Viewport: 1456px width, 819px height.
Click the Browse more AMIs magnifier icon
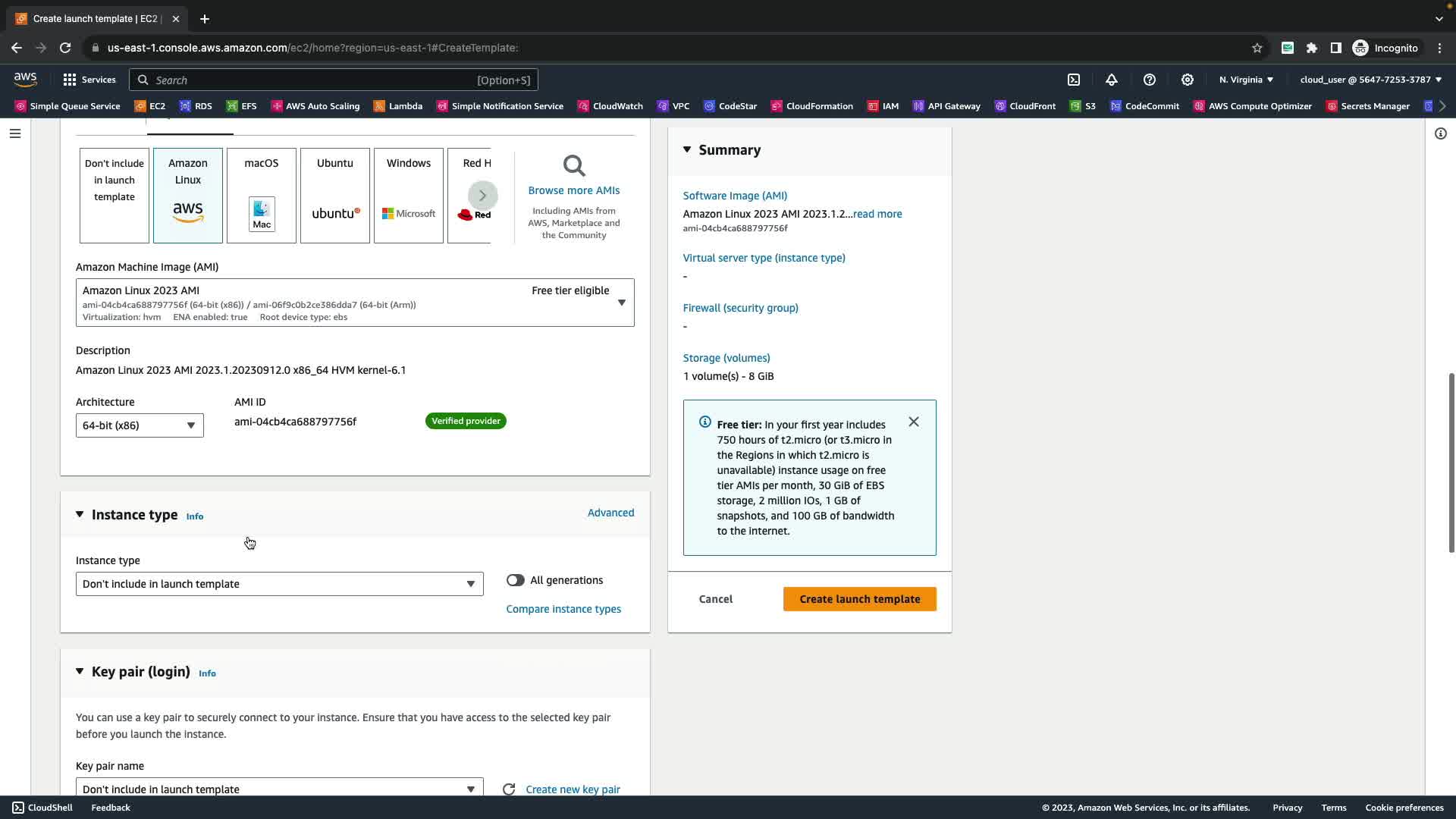coord(574,166)
